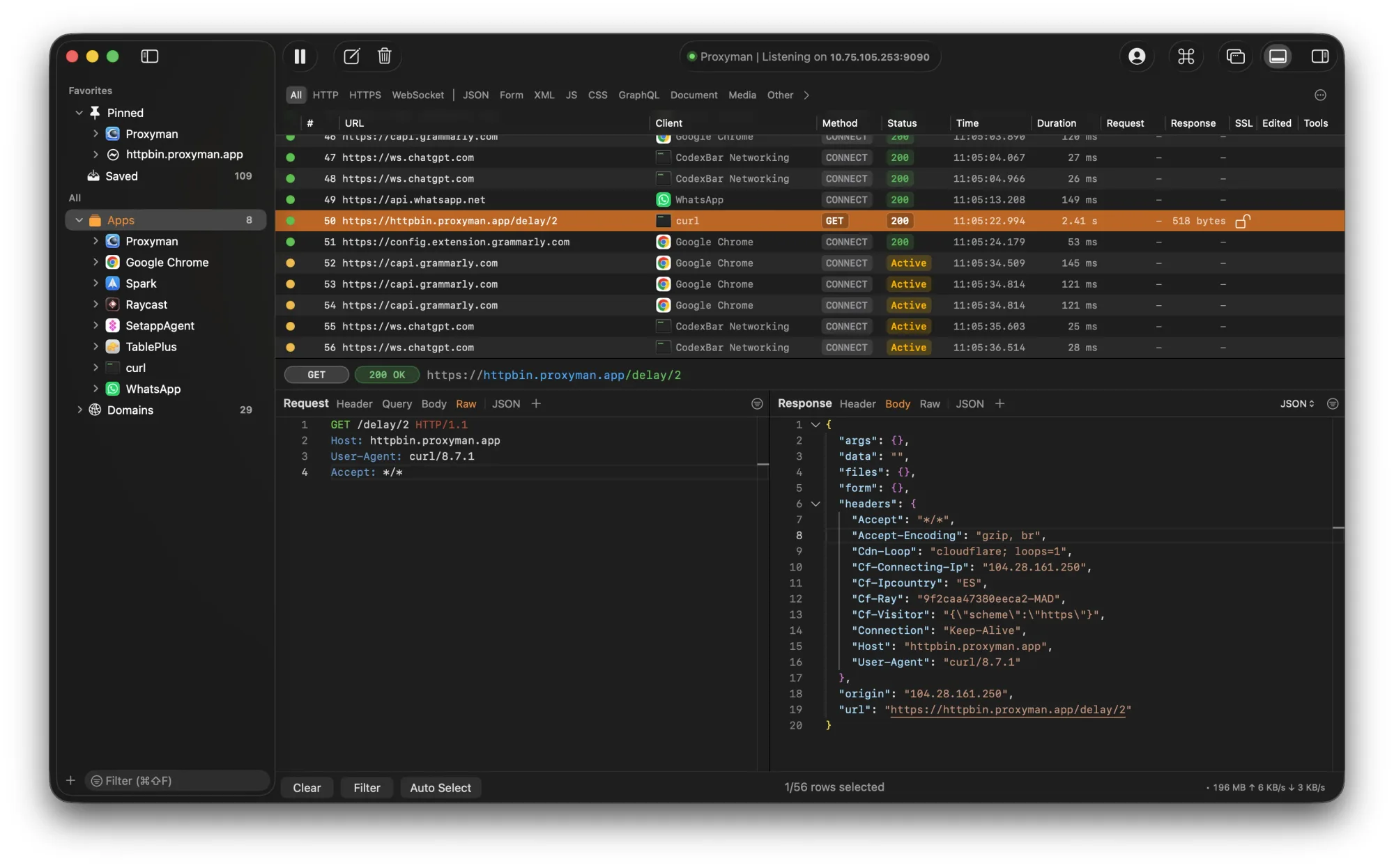
Task: Show more filter types chevron
Action: [x=806, y=95]
